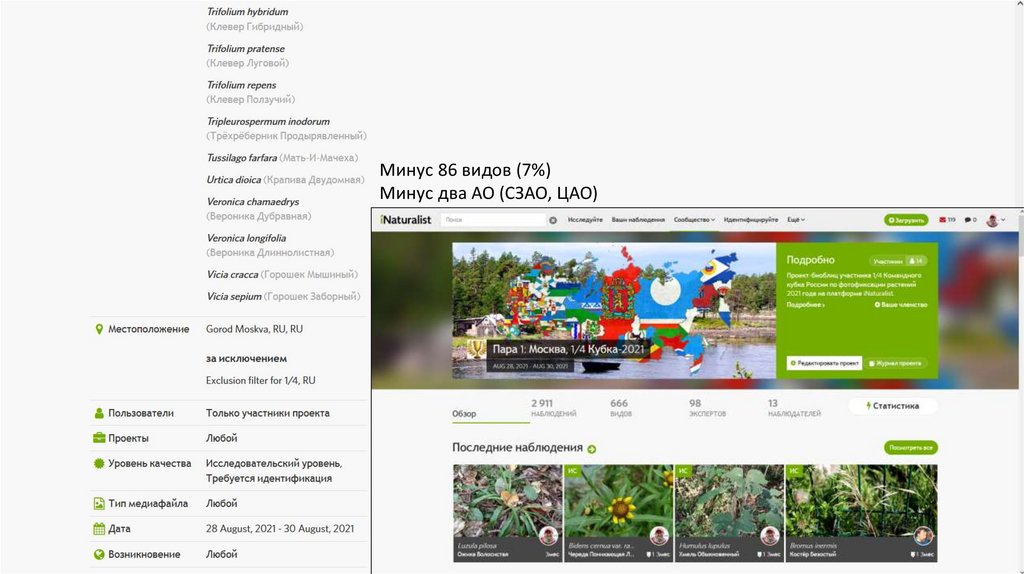This screenshot has height=574, width=1024.
Task: Follow the Подробнее link in green panel
Action: [805, 305]
